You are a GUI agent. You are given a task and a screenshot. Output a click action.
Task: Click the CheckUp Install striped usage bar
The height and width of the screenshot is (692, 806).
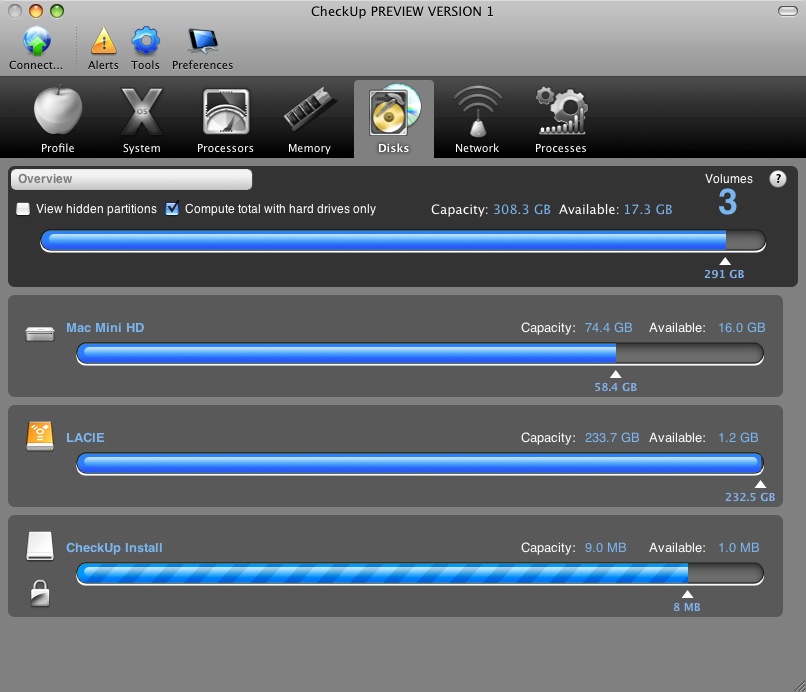click(x=420, y=574)
